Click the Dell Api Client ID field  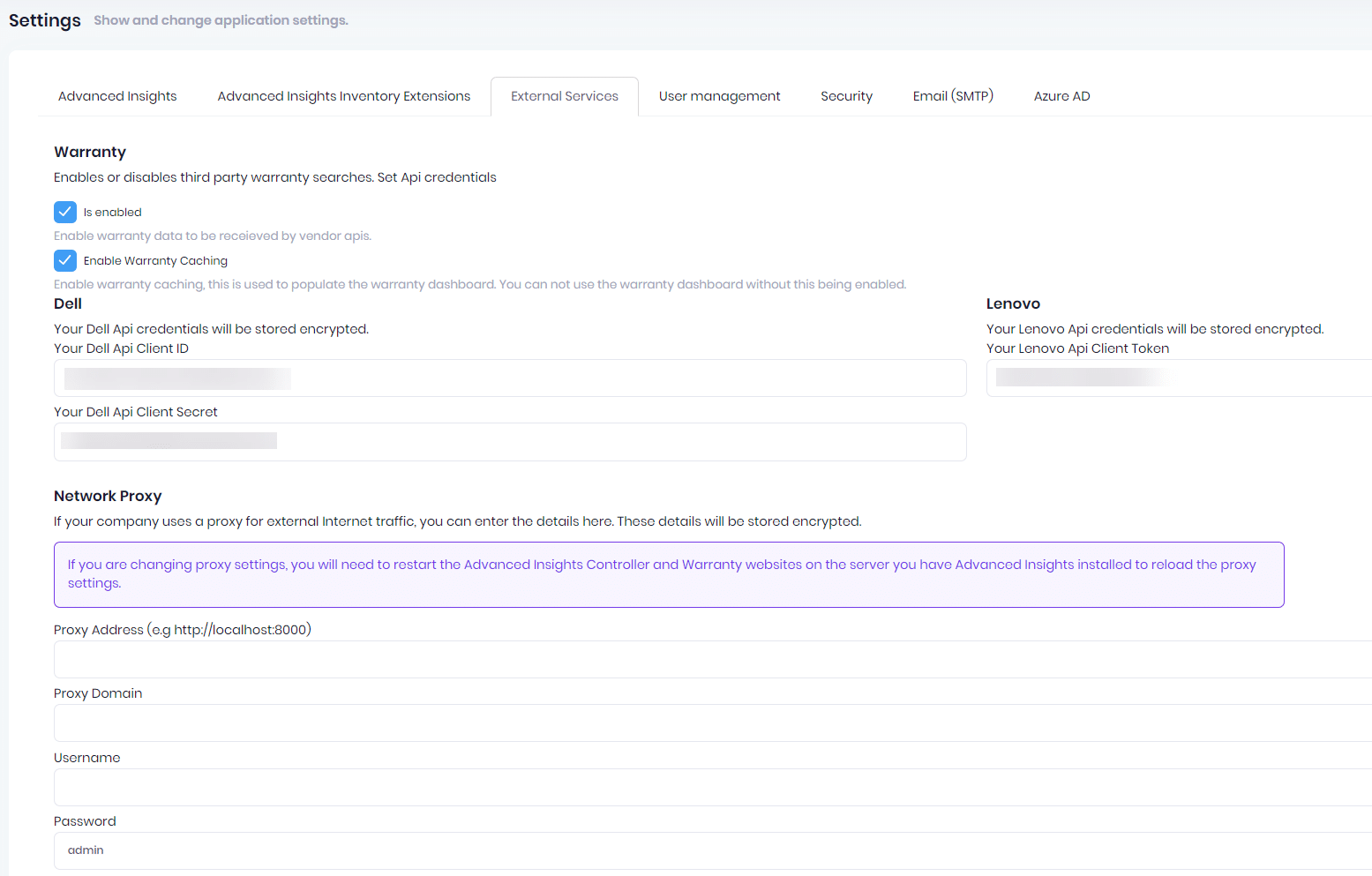click(510, 378)
